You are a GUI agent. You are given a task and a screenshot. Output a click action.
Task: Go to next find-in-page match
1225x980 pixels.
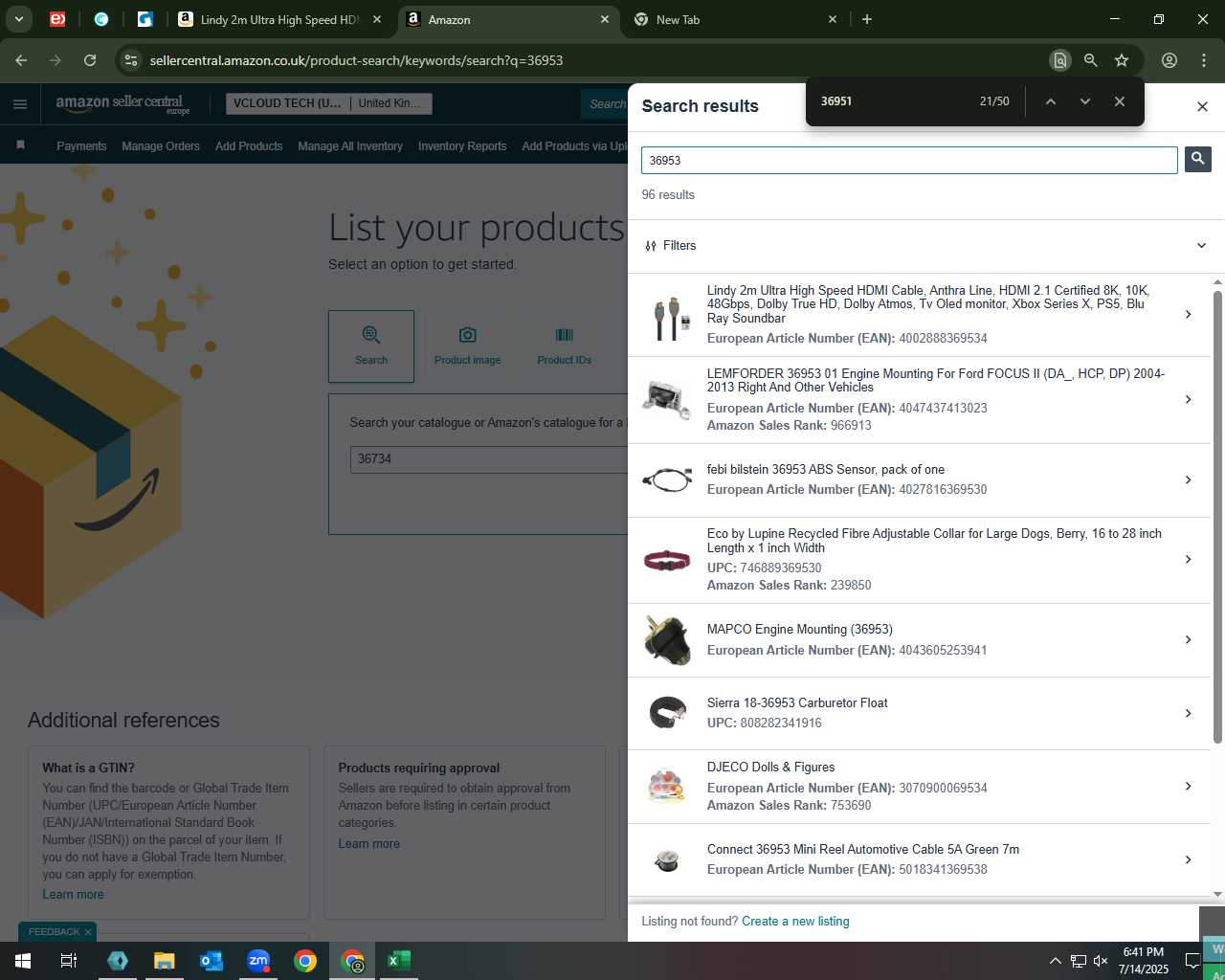1084,101
